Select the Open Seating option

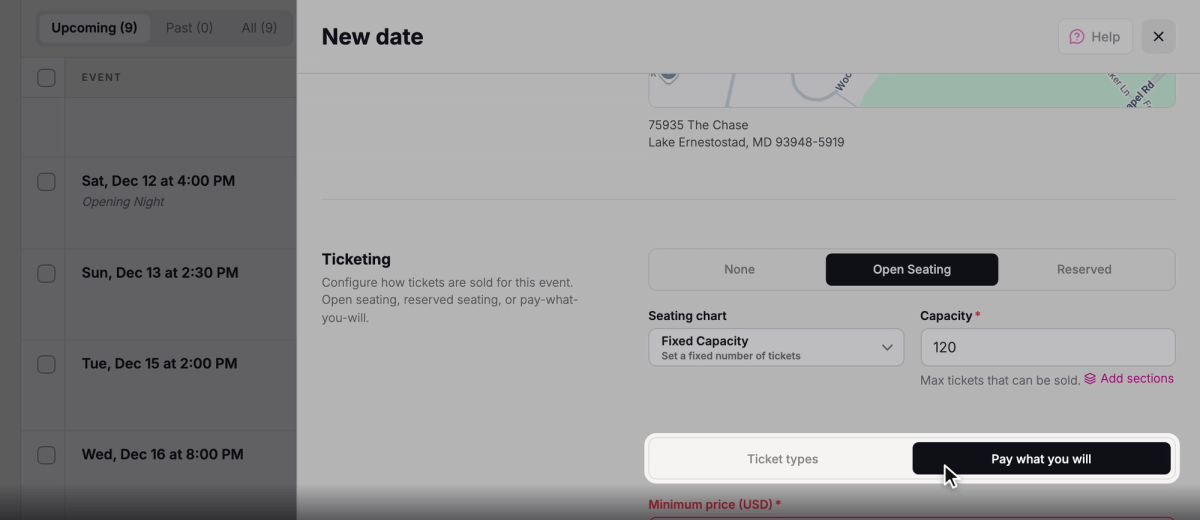point(912,269)
